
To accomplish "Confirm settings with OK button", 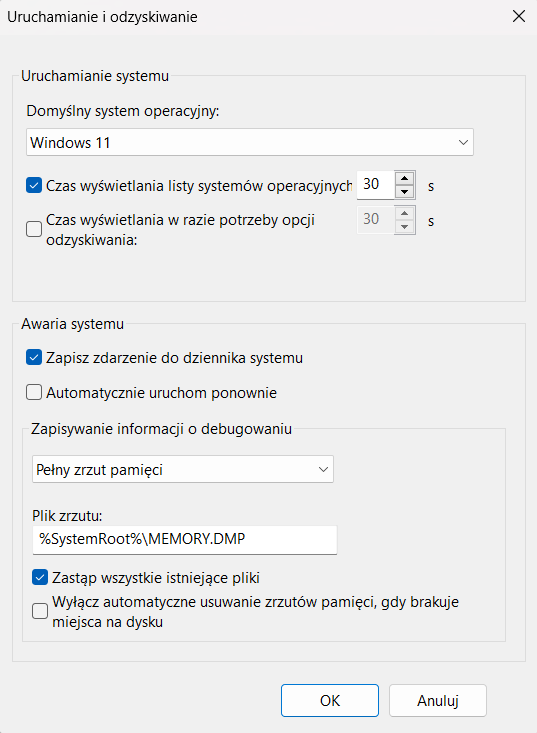I will [x=330, y=700].
